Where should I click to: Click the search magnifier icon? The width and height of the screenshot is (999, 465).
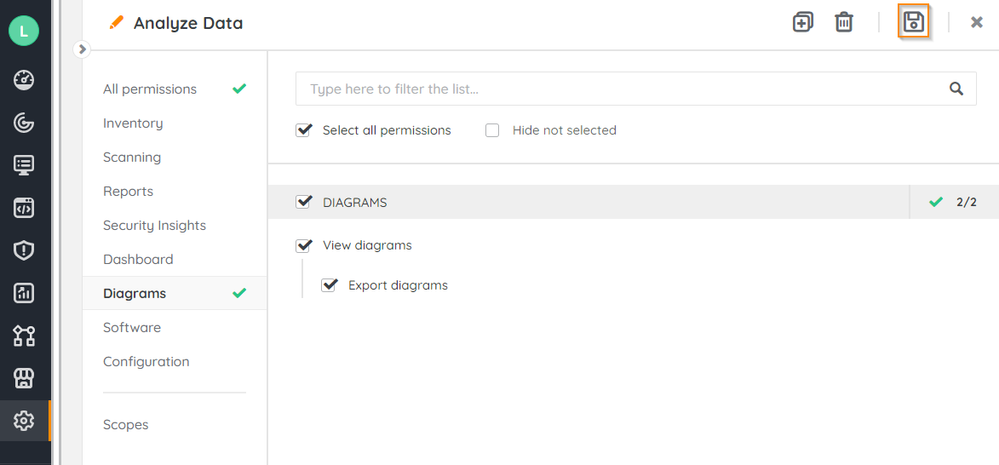pos(956,89)
